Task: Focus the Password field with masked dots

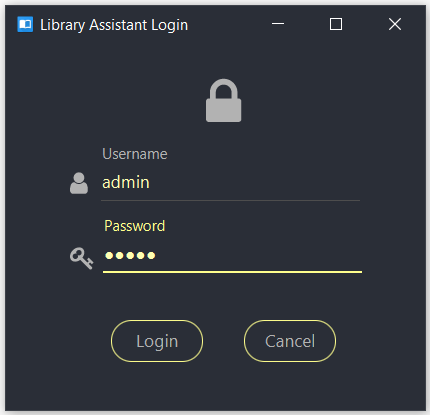Action: point(232,256)
